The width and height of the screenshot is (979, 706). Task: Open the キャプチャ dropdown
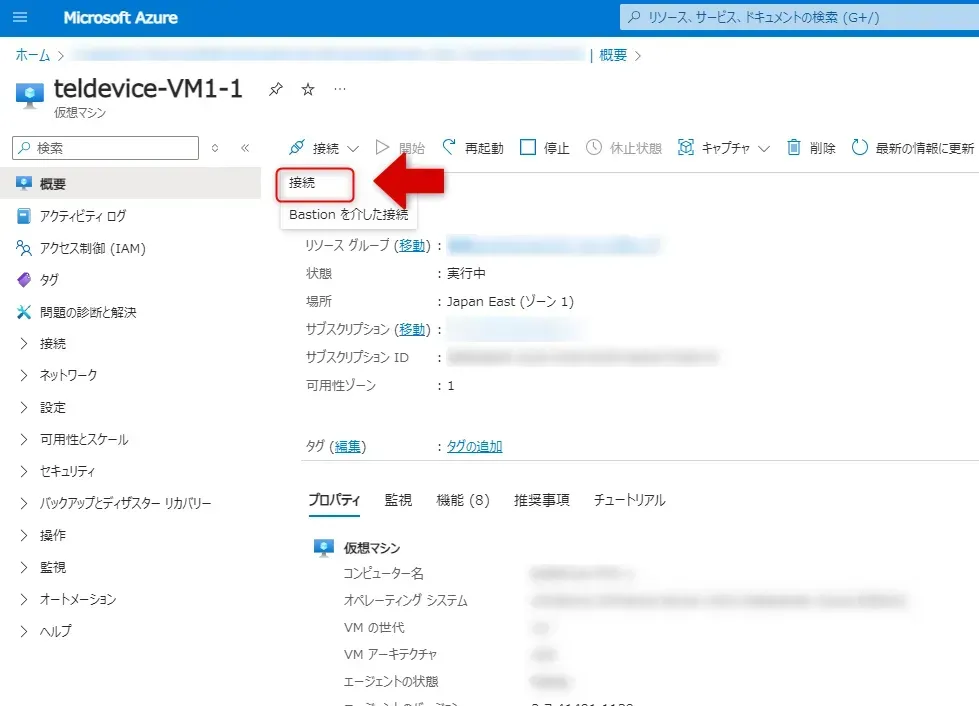724,148
